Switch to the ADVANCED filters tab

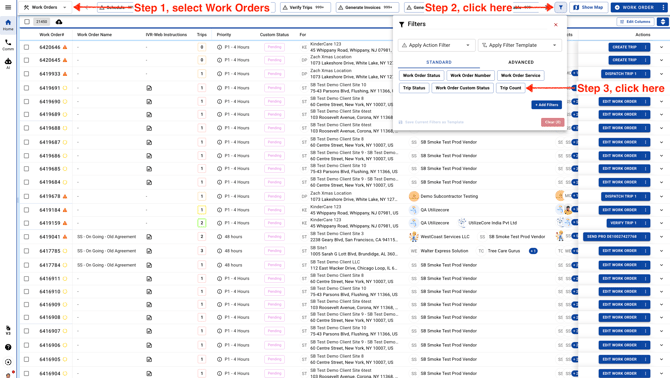520,62
